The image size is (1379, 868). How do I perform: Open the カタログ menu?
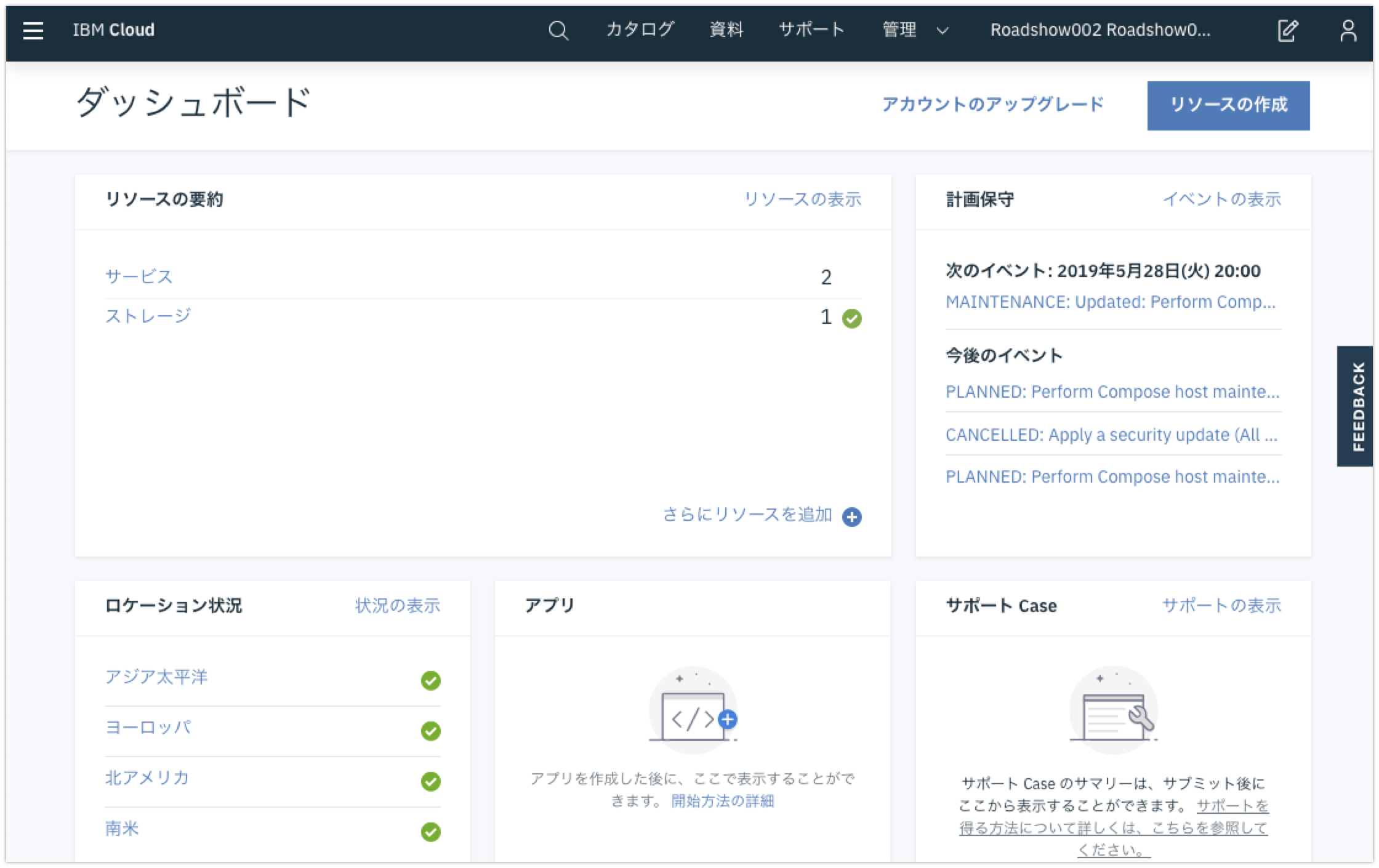[x=640, y=30]
